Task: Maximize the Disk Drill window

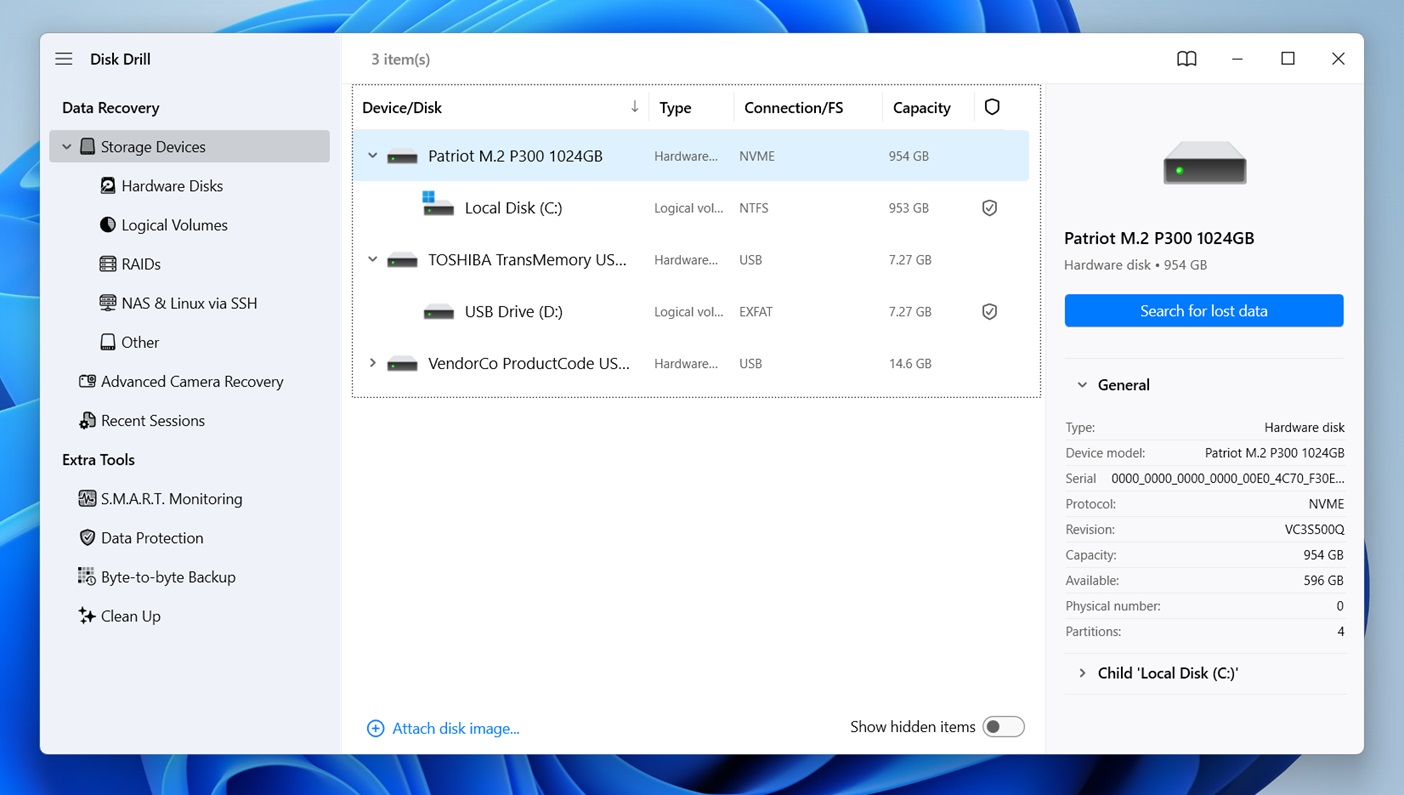Action: (x=1287, y=59)
